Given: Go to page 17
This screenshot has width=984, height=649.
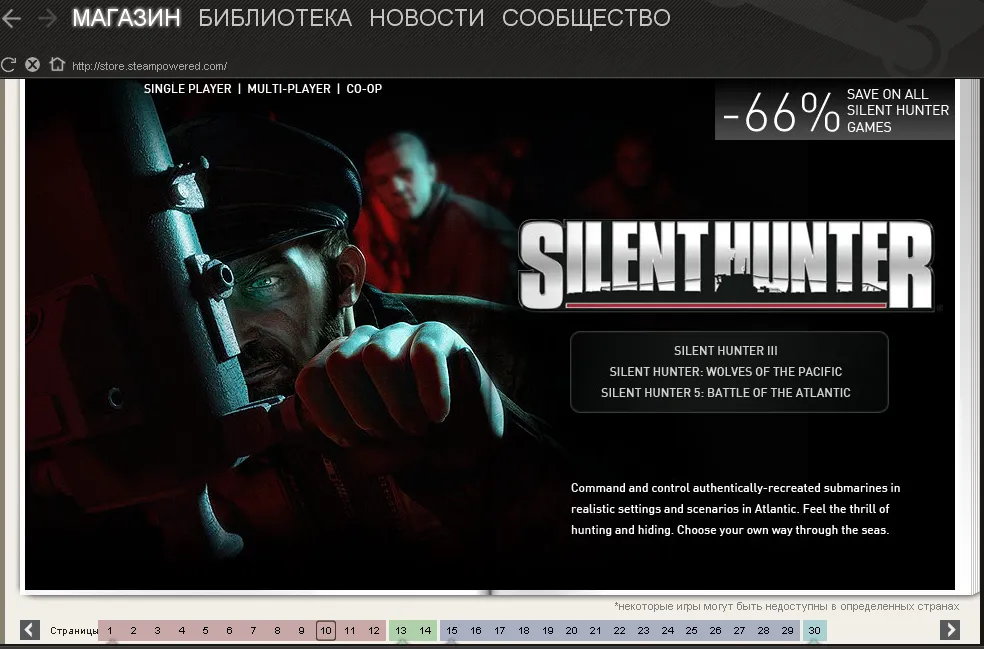Looking at the screenshot, I should 500,630.
